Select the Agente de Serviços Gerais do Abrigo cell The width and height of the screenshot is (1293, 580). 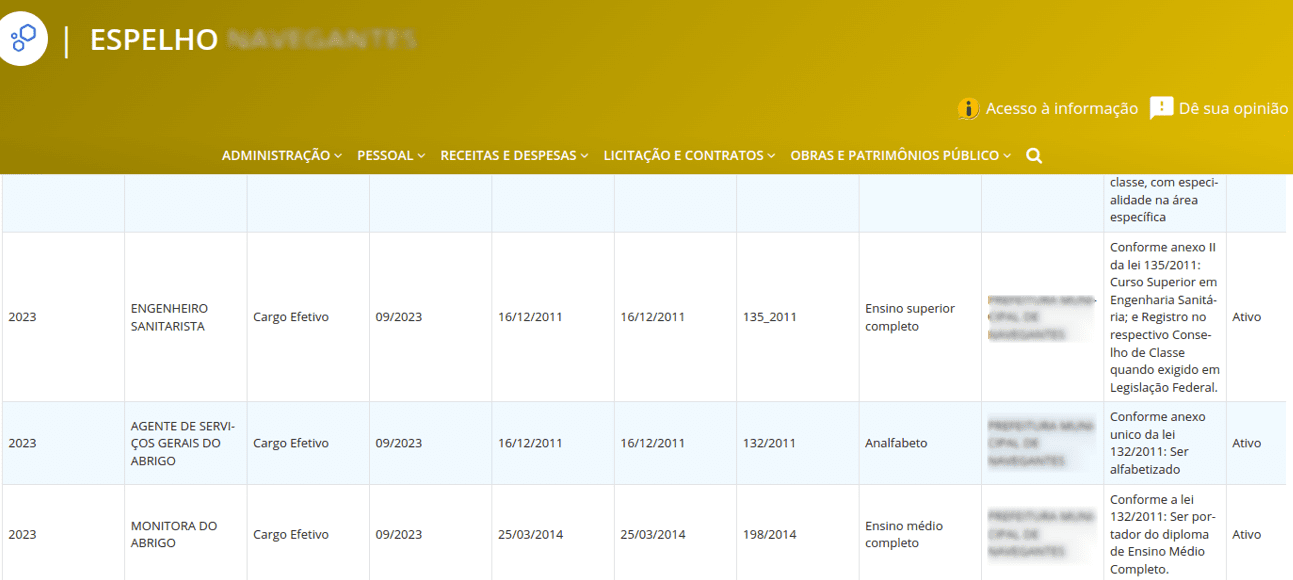[181, 443]
